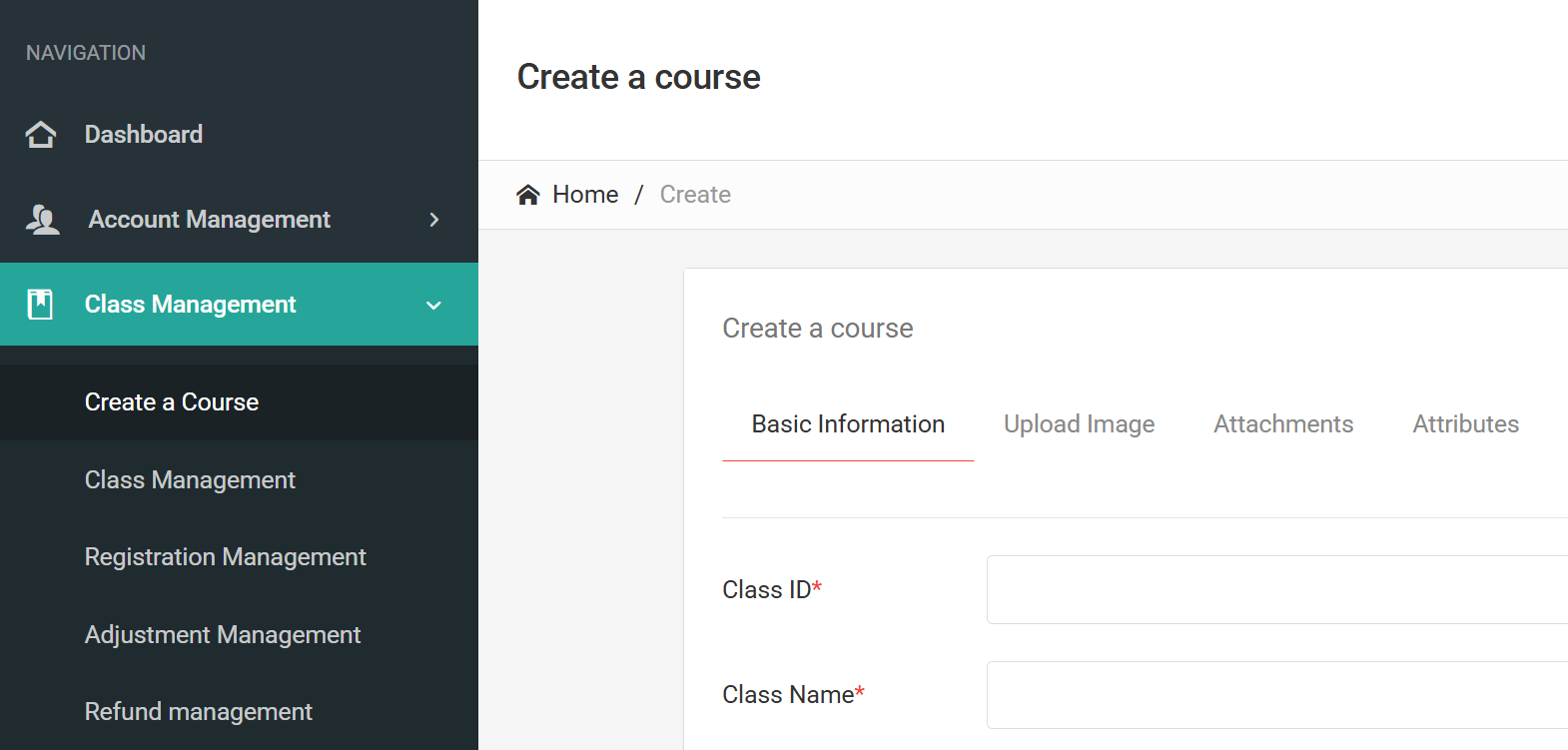
Task: Select the Attributes tab
Action: [x=1465, y=424]
